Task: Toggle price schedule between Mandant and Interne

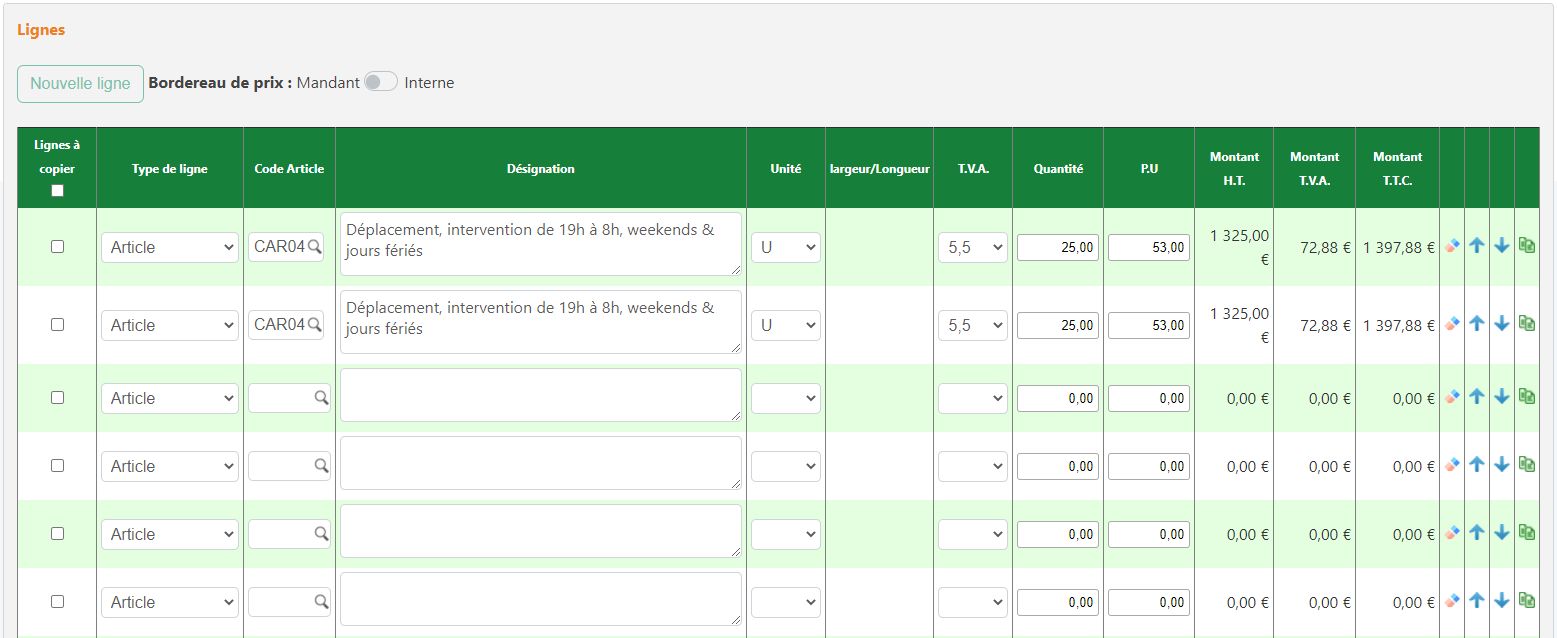Action: (x=381, y=83)
